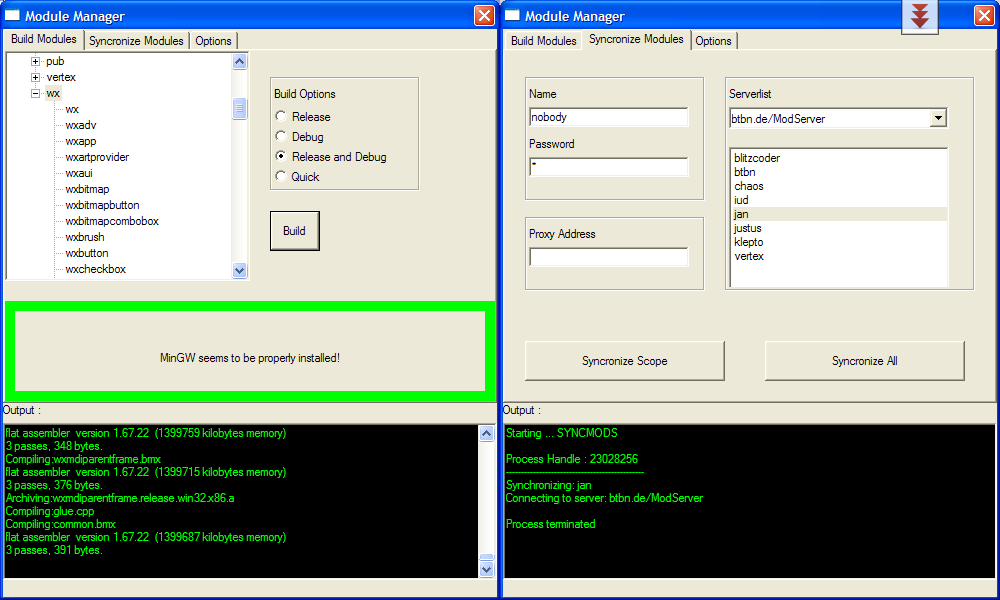Click the red double-arrow icon in the title bar

coord(919,16)
